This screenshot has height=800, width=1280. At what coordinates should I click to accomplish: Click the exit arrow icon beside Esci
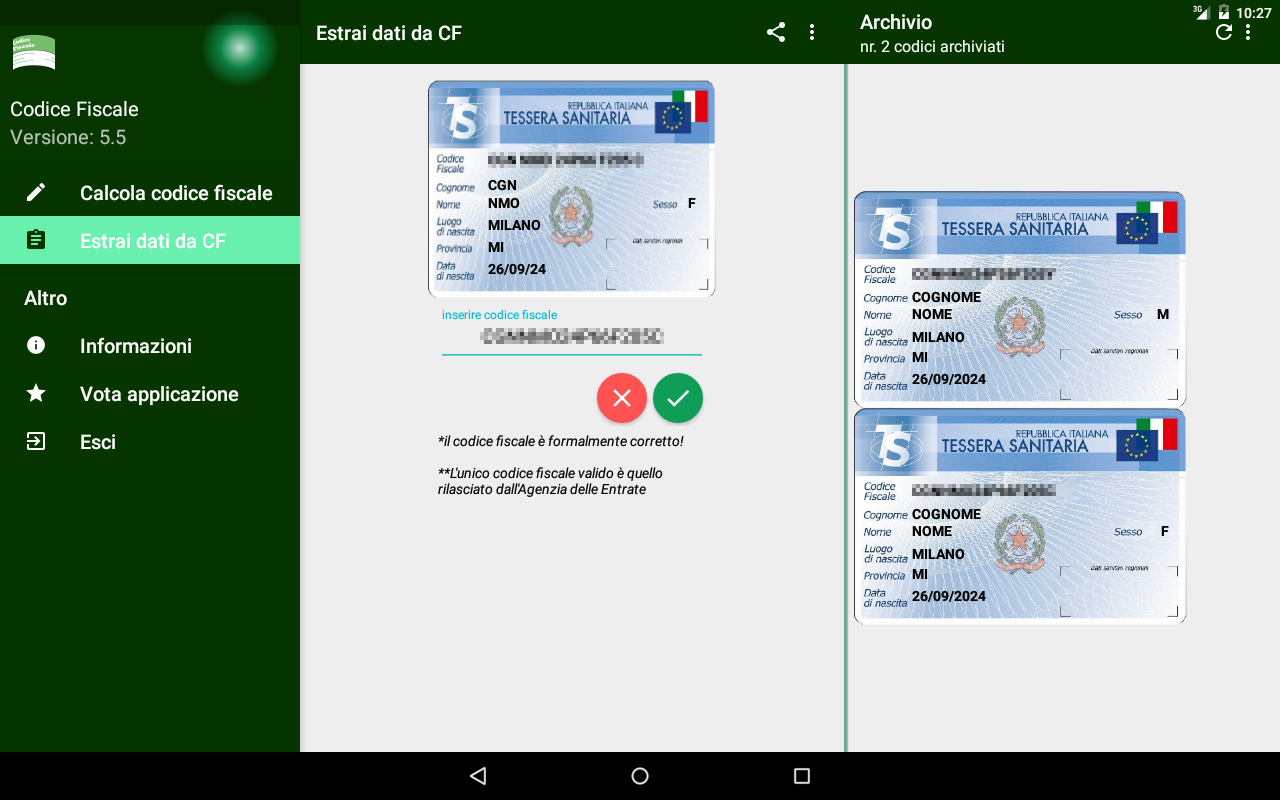pos(36,441)
